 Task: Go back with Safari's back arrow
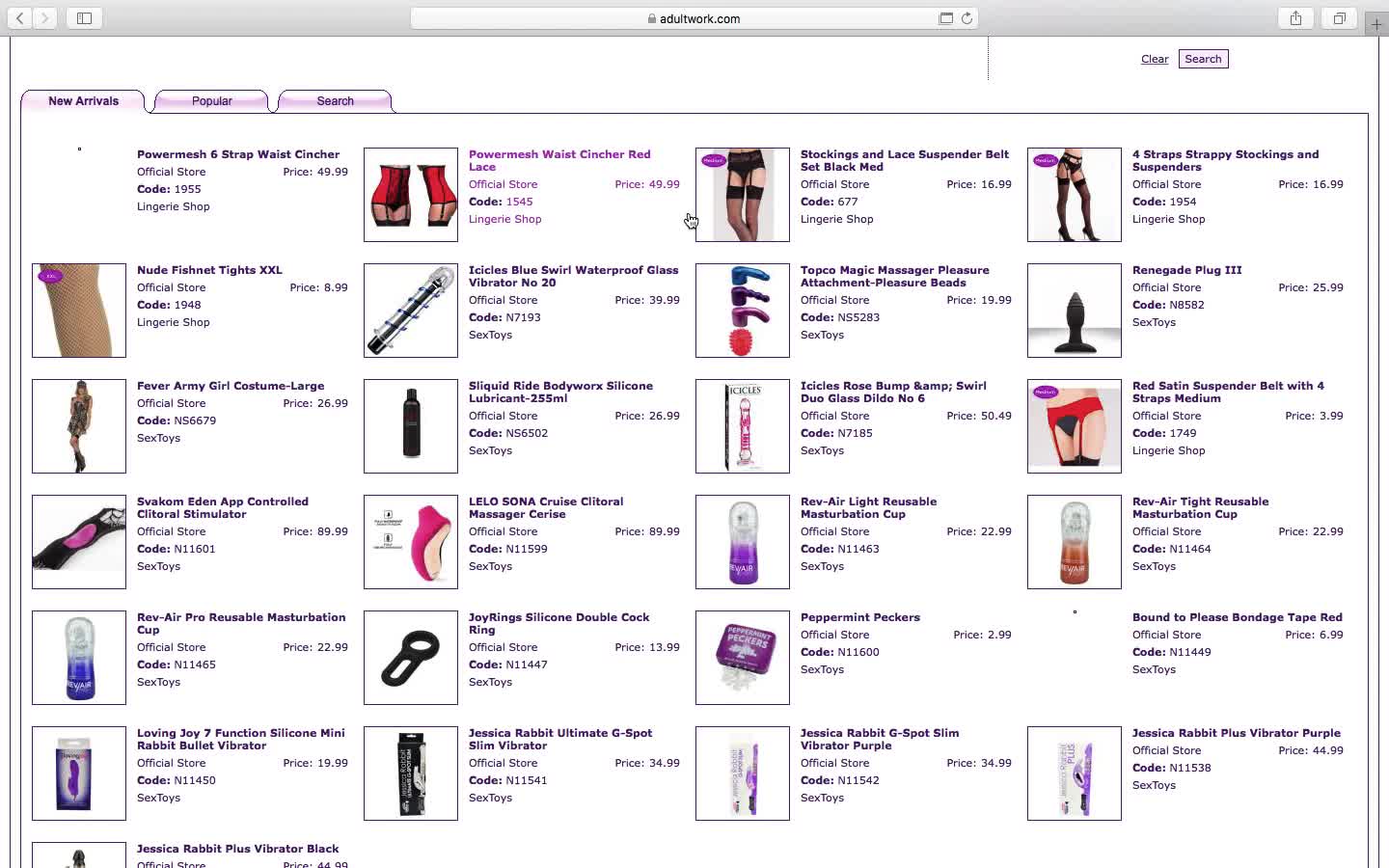[x=20, y=18]
